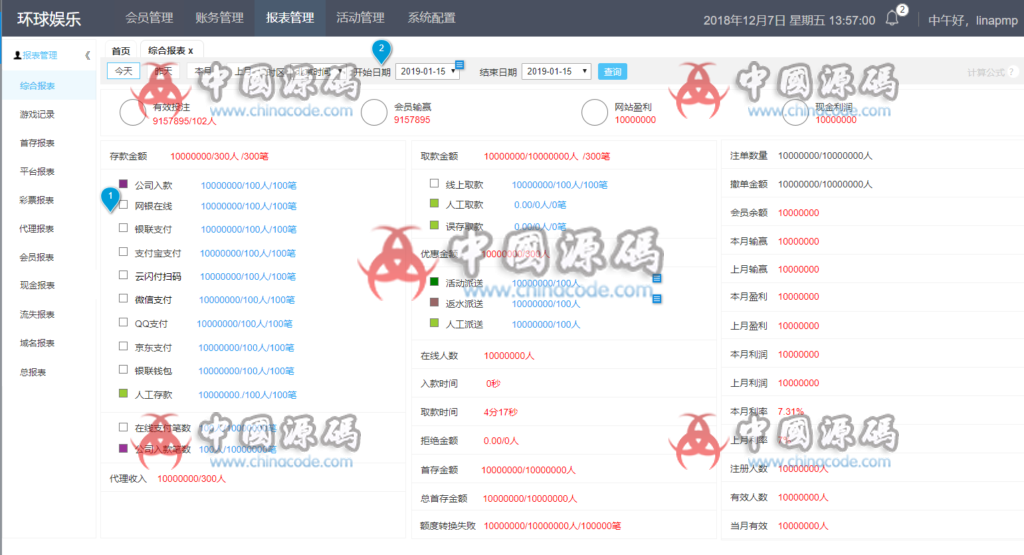Viewport: 1024px width, 555px height.
Task: Click the 查询 search button
Action: coord(613,71)
